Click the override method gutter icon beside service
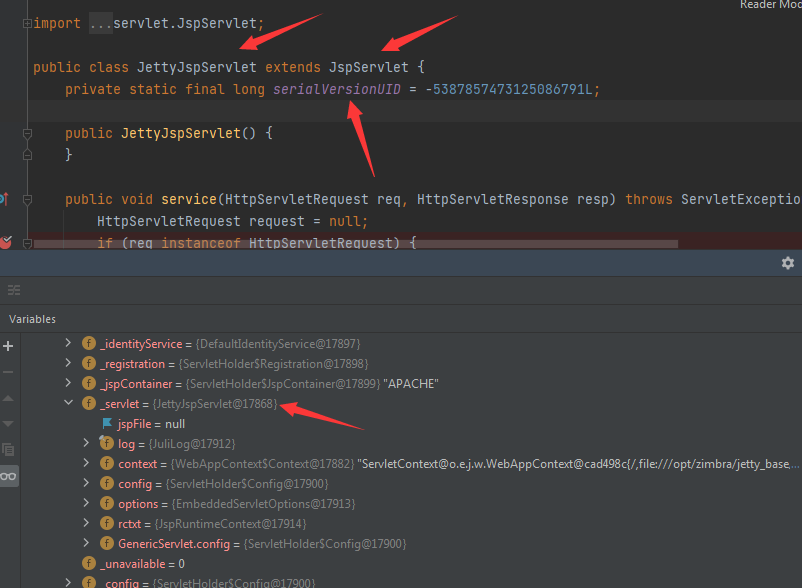Viewport: 802px width, 588px height. point(4,199)
